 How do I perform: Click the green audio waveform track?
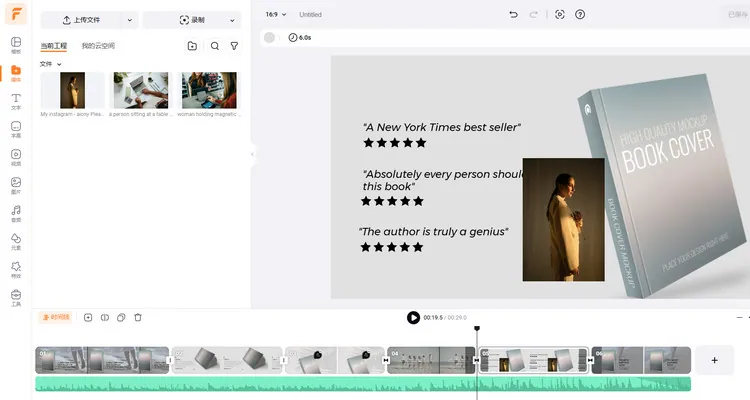click(x=363, y=384)
